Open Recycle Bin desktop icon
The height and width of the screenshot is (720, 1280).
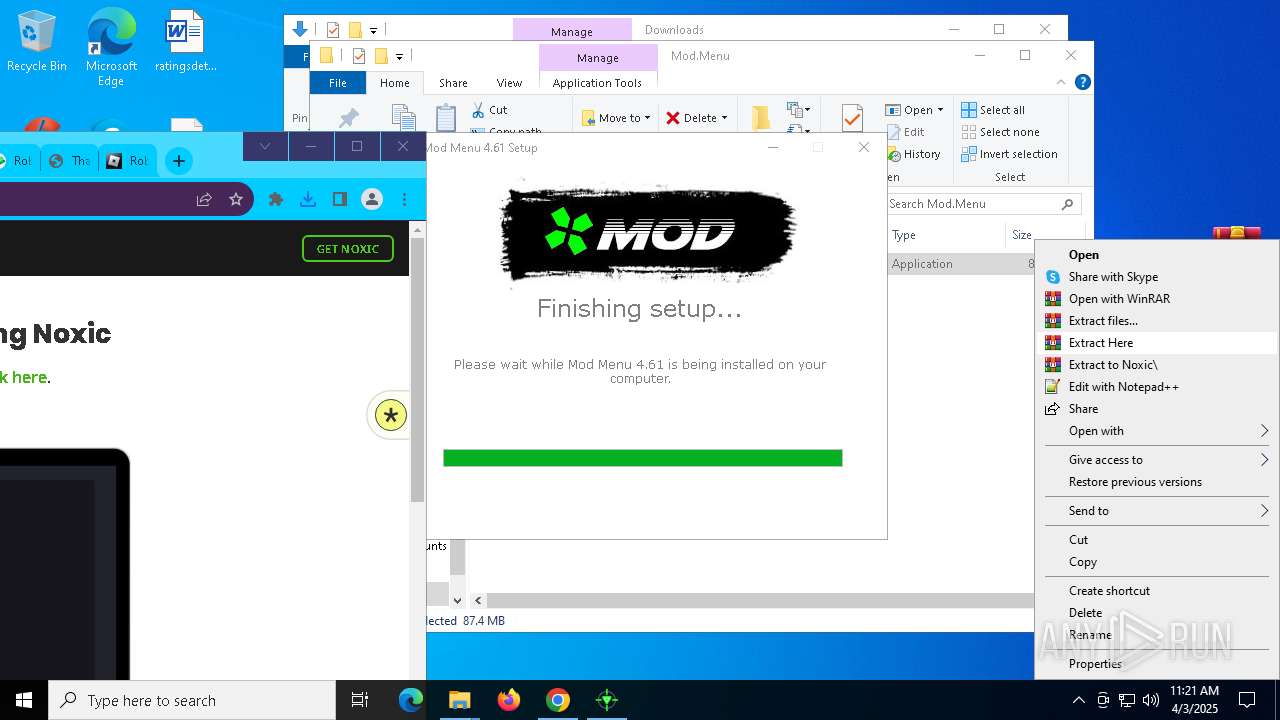(37, 42)
